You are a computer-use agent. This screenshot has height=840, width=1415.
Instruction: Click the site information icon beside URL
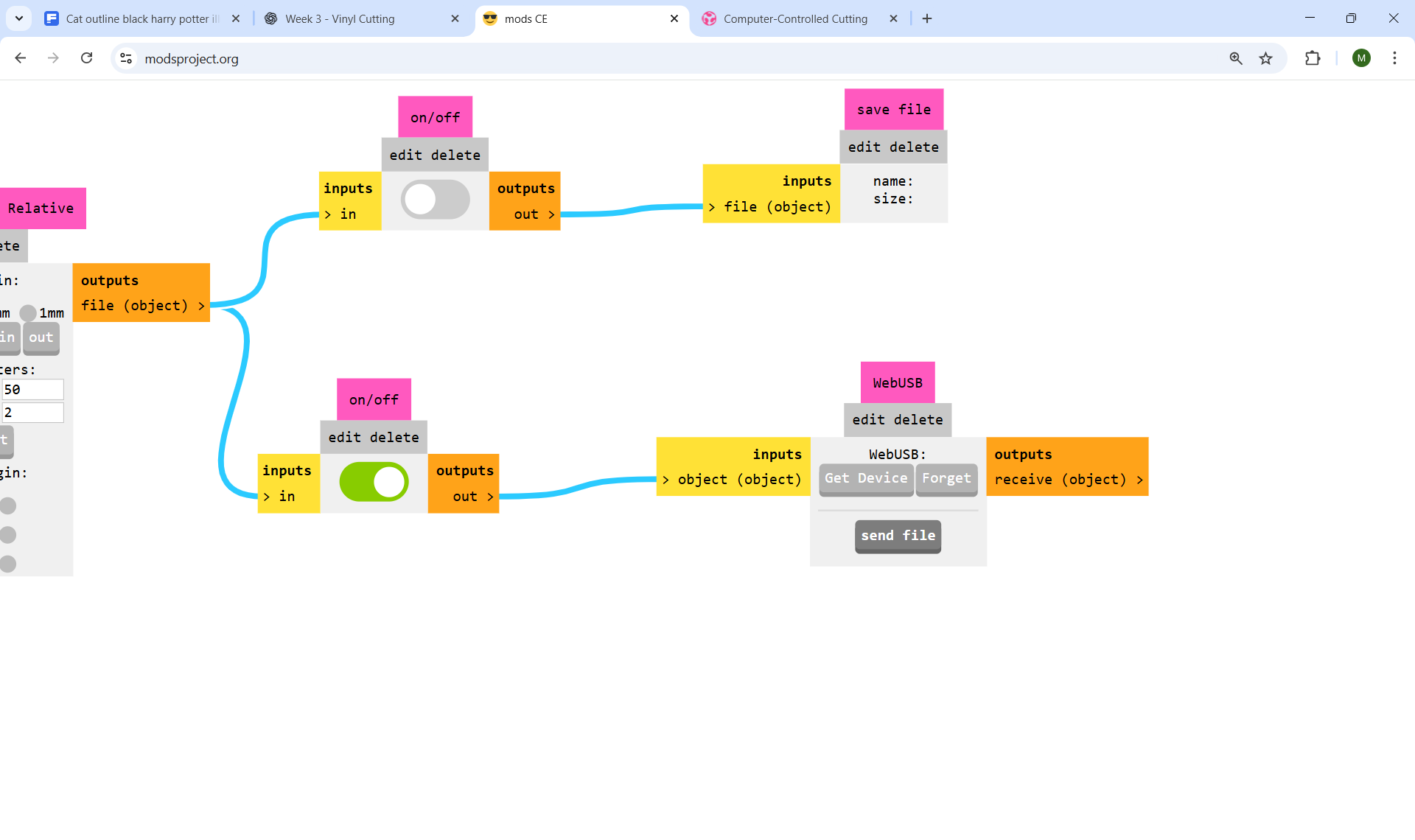pyautogui.click(x=126, y=58)
